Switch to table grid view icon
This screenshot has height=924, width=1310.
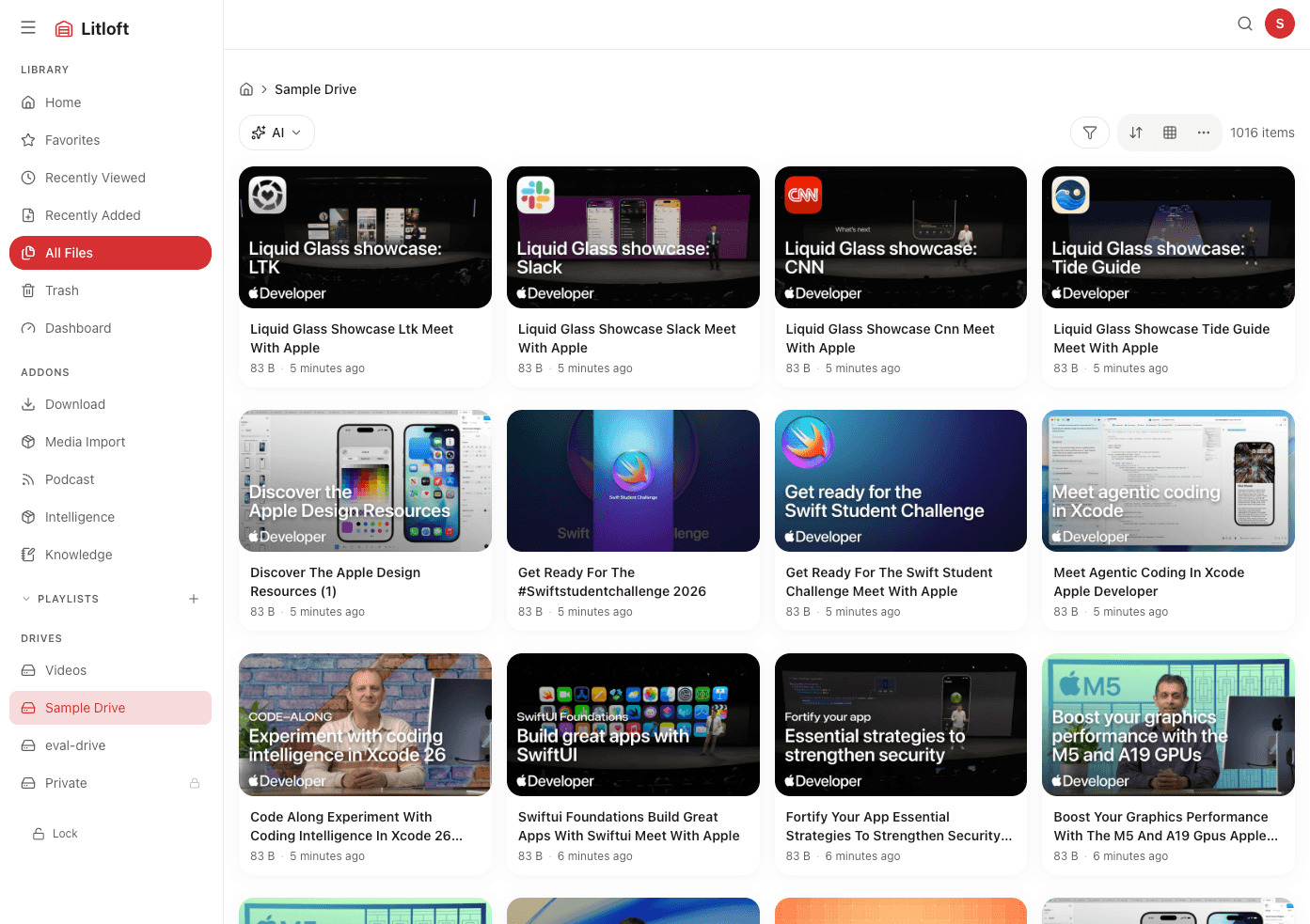[1170, 133]
